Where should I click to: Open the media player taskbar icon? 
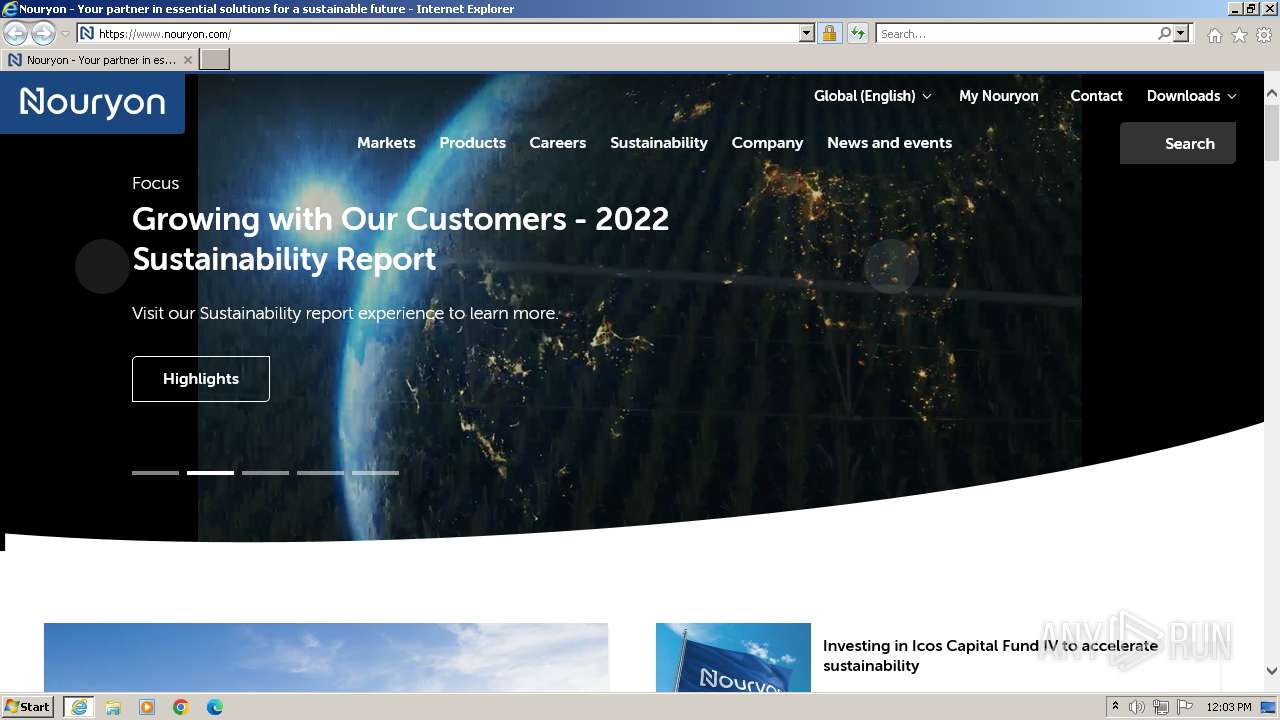[147, 707]
